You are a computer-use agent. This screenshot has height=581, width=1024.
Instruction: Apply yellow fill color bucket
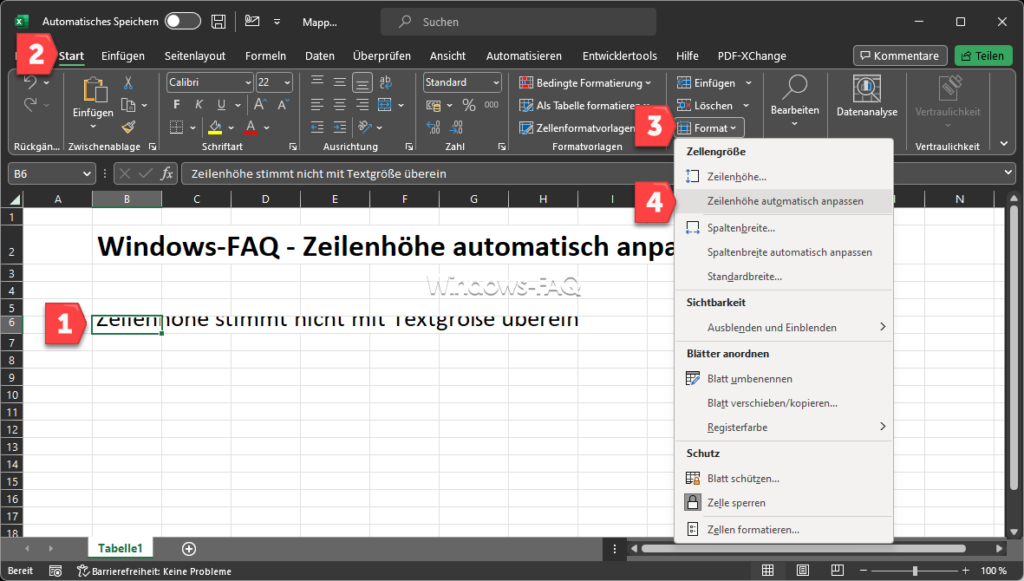[215, 127]
